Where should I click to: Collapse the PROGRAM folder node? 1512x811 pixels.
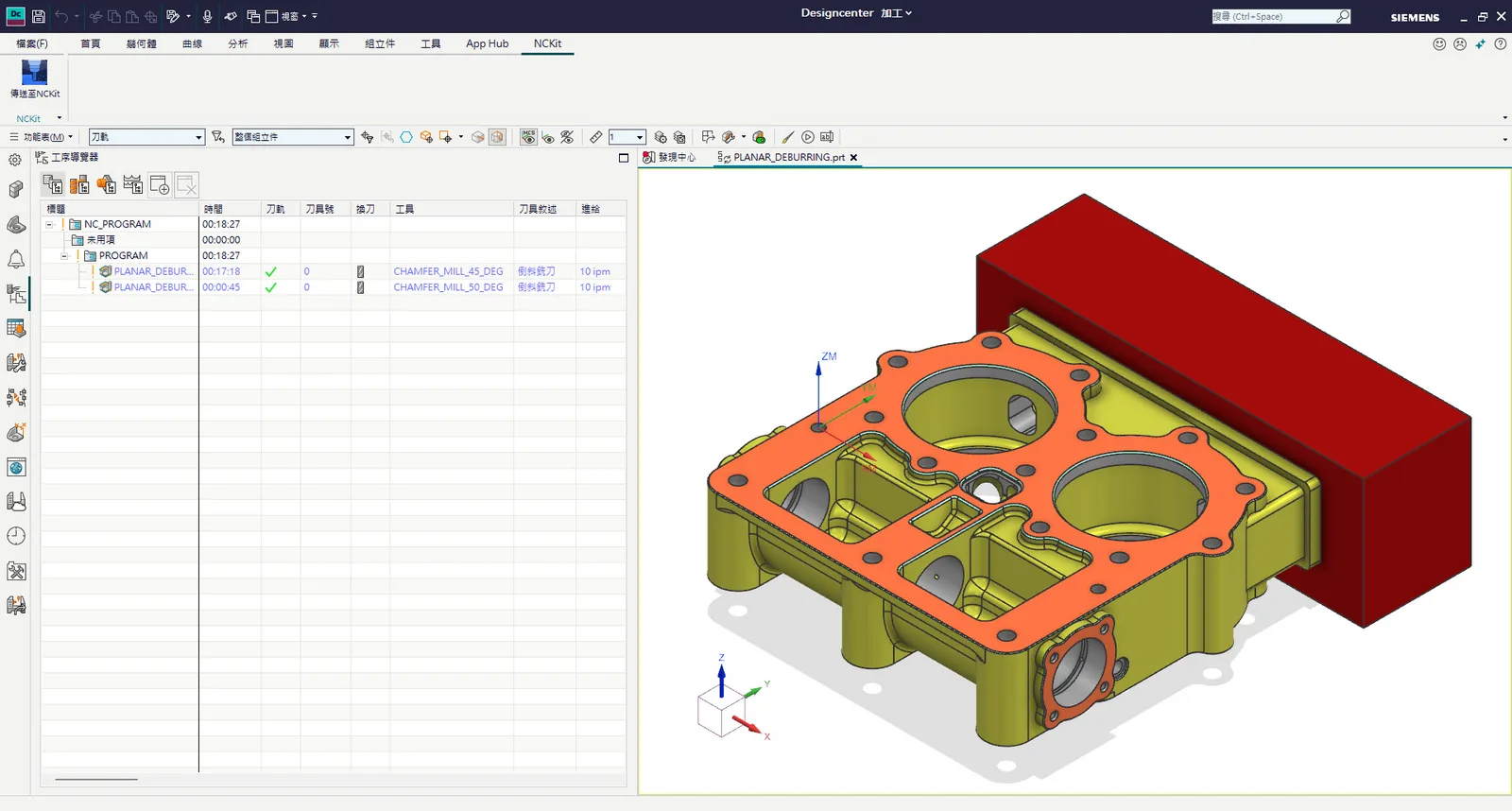coord(64,255)
